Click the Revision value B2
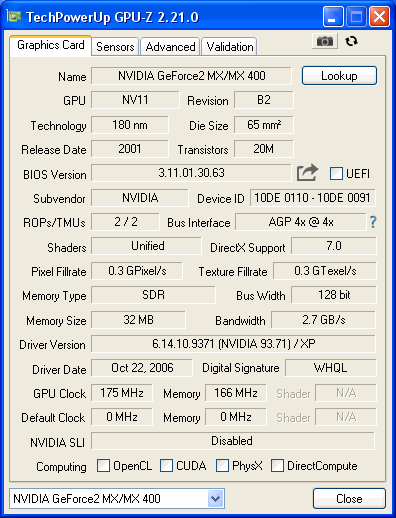Image resolution: width=396 pixels, height=518 pixels. click(x=264, y=100)
